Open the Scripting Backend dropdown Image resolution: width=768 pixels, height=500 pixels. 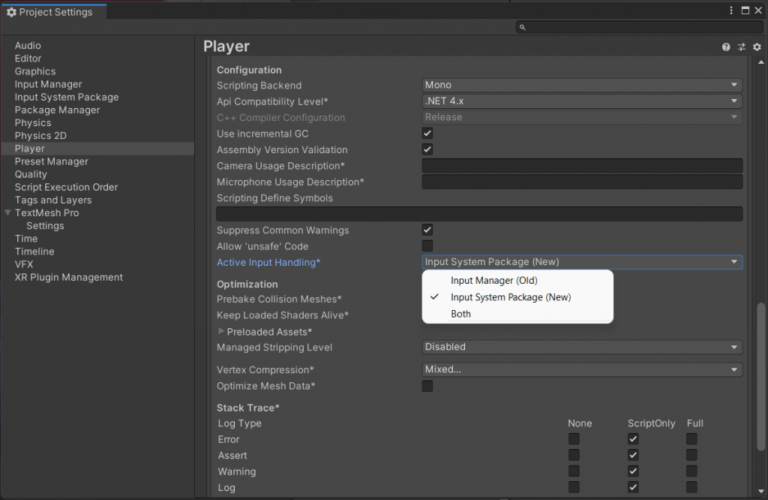pyautogui.click(x=582, y=85)
